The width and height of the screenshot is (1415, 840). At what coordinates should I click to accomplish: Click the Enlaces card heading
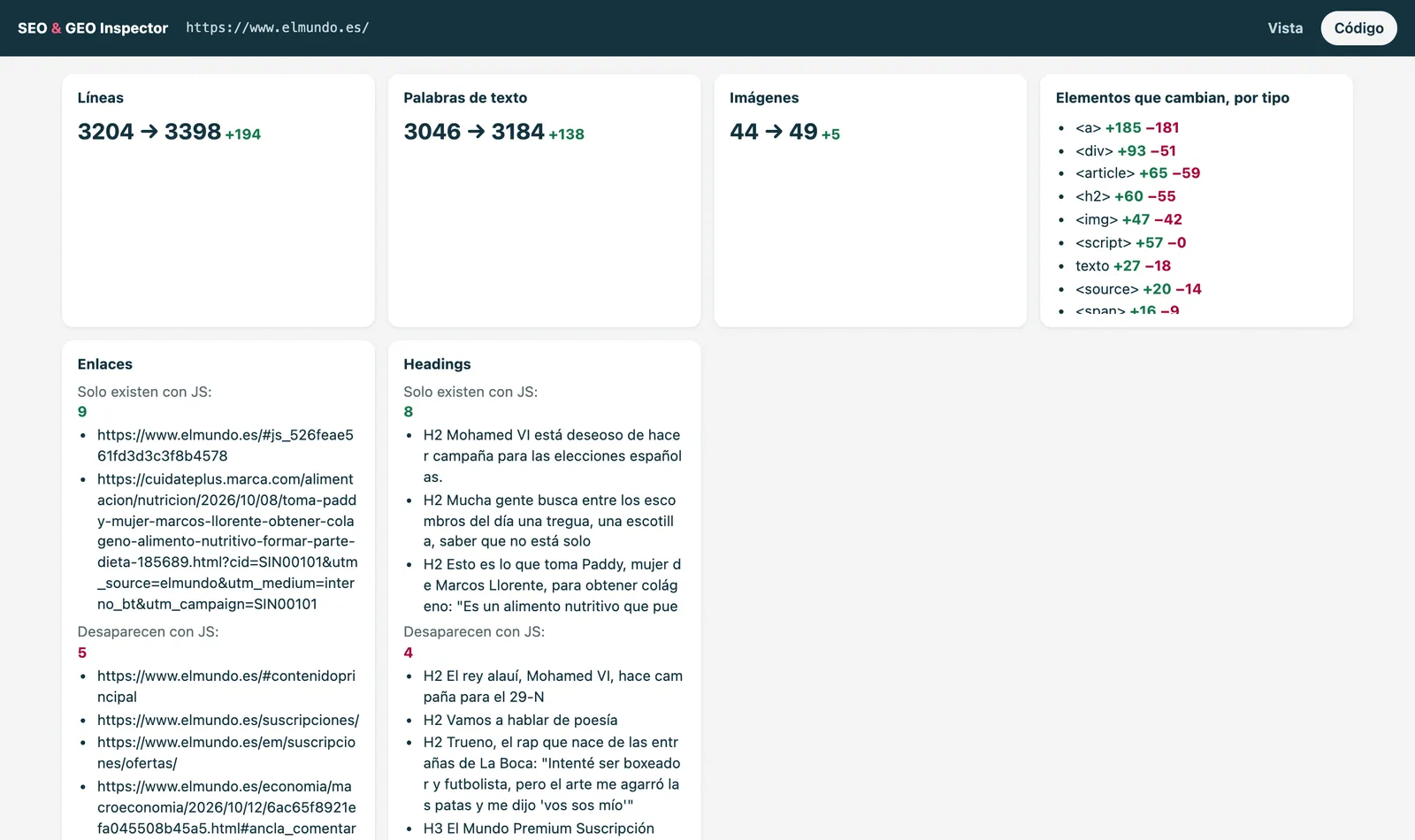tap(105, 364)
